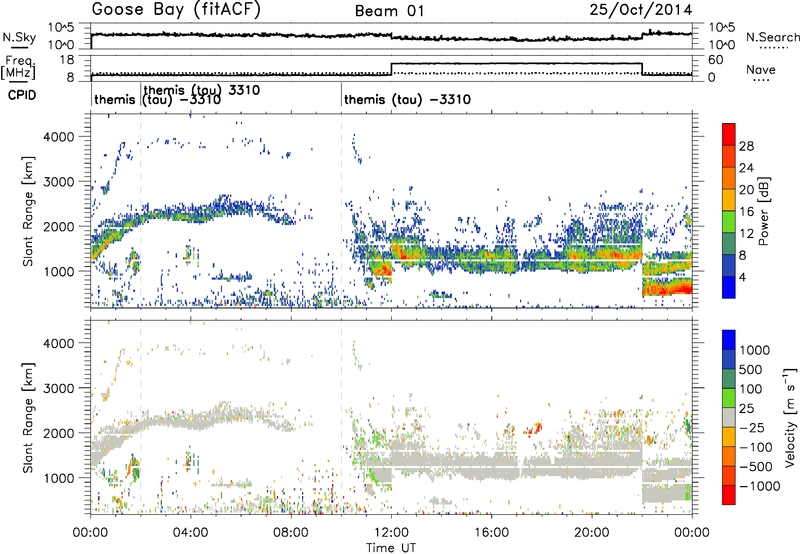Click the dashed 02:00 CPID marker in velocity panel
This screenshot has height=554, width=800.
tap(141, 417)
